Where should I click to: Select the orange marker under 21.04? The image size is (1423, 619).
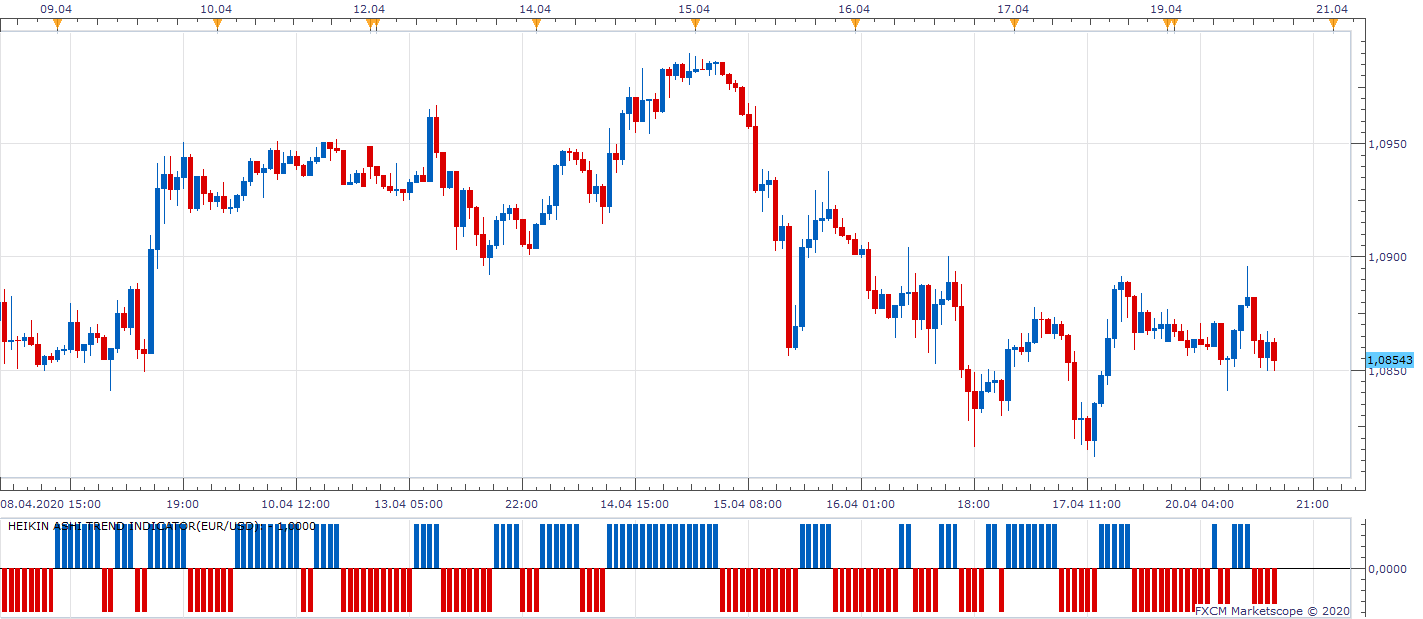point(1333,25)
